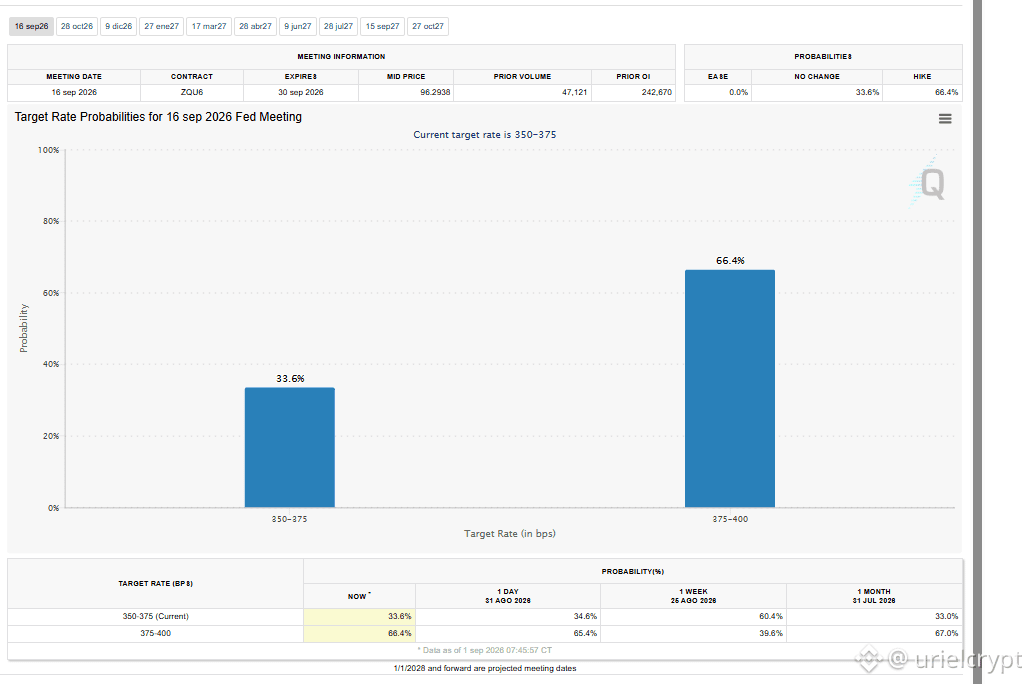This screenshot has width=1030, height=684.
Task: Click the 375-400 blue probability bar
Action: (730, 388)
